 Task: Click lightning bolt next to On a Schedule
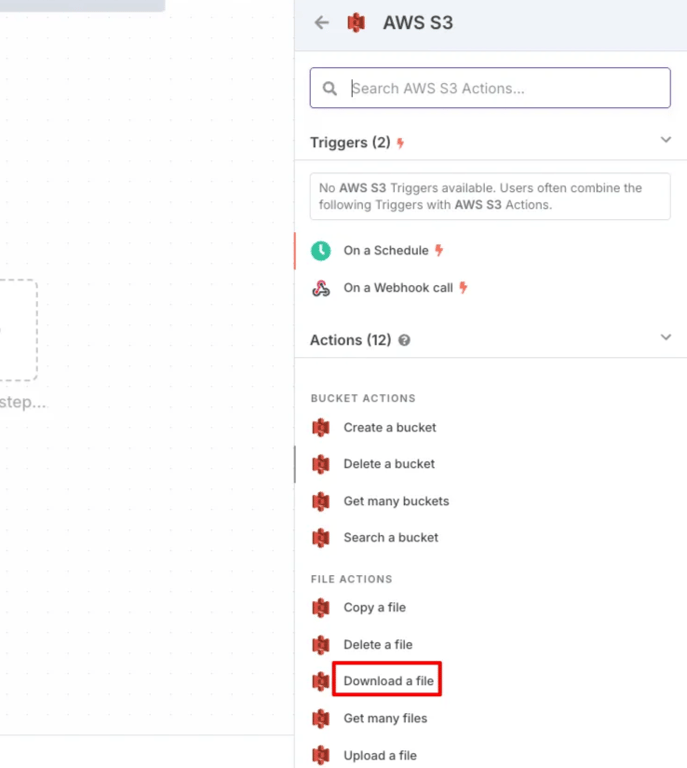click(x=439, y=250)
